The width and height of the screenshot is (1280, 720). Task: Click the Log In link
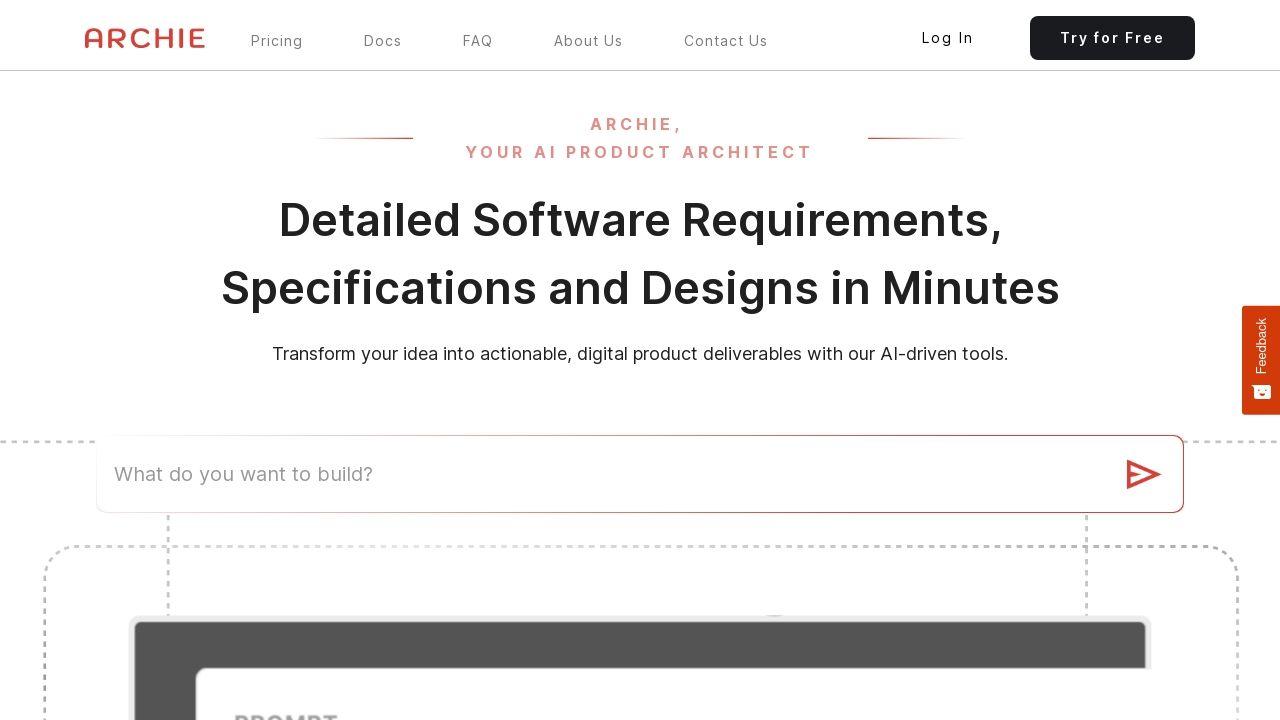pos(947,38)
